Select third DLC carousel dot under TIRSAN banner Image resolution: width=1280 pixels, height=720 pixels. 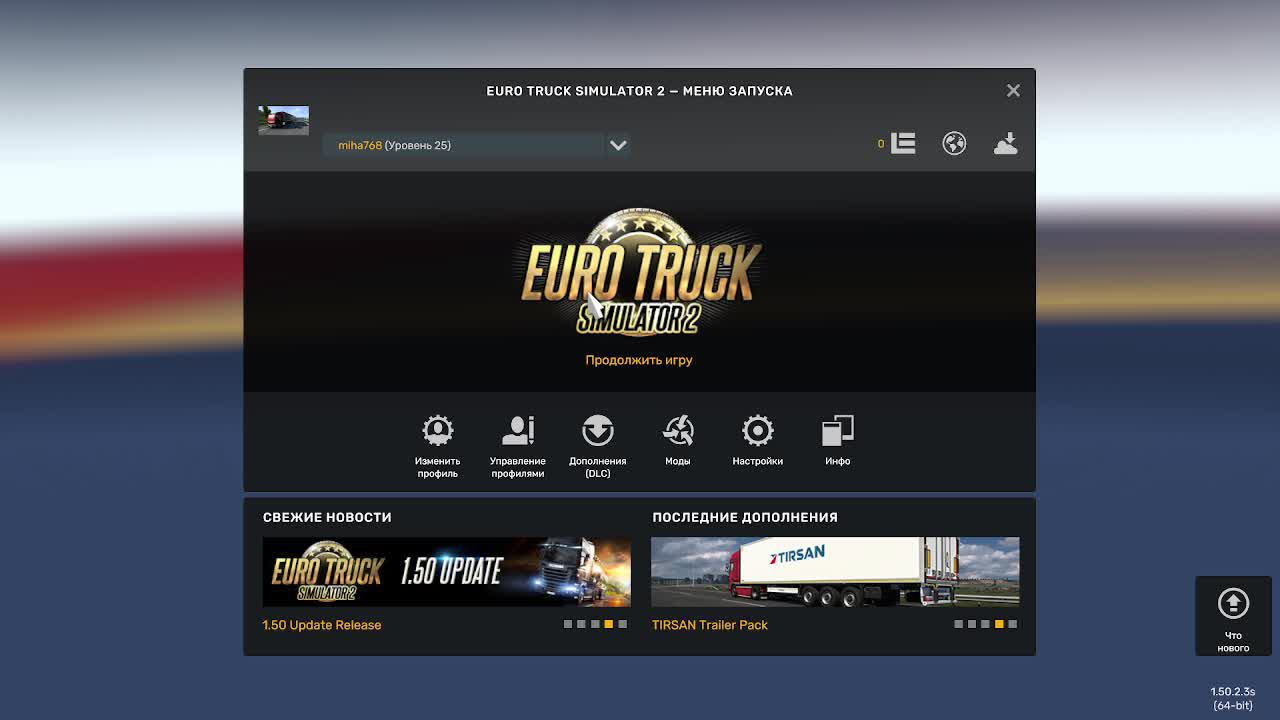tap(985, 624)
